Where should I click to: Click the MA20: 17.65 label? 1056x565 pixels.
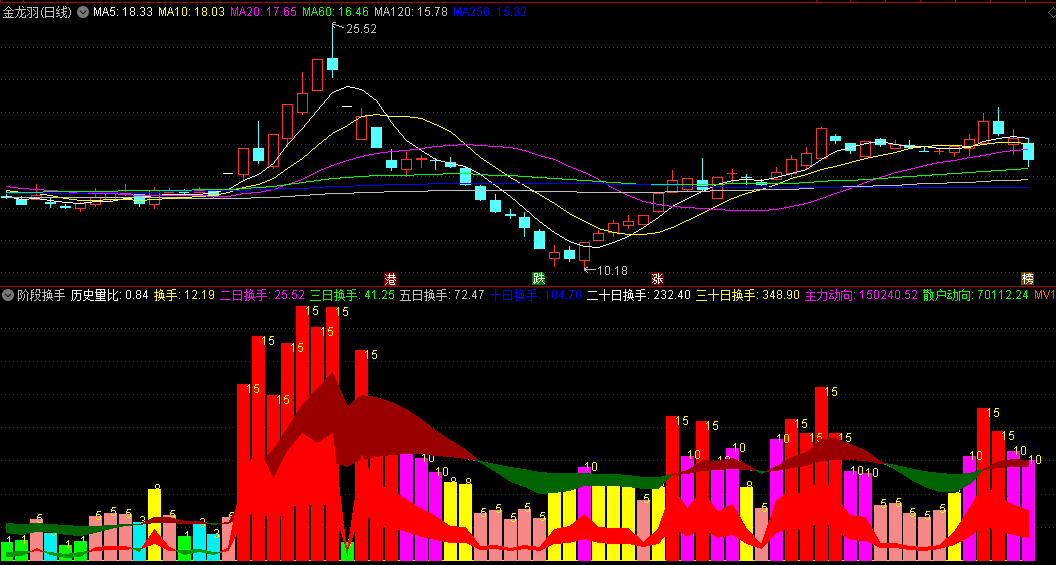pyautogui.click(x=263, y=11)
